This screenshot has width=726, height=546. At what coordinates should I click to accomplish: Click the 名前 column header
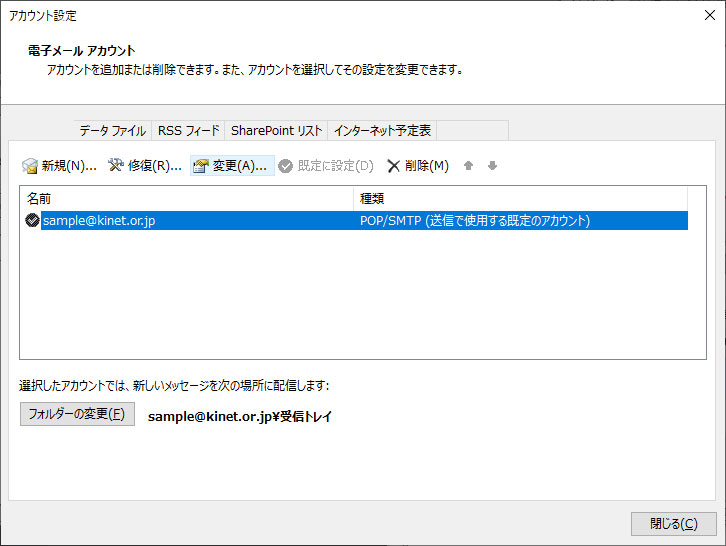point(187,199)
